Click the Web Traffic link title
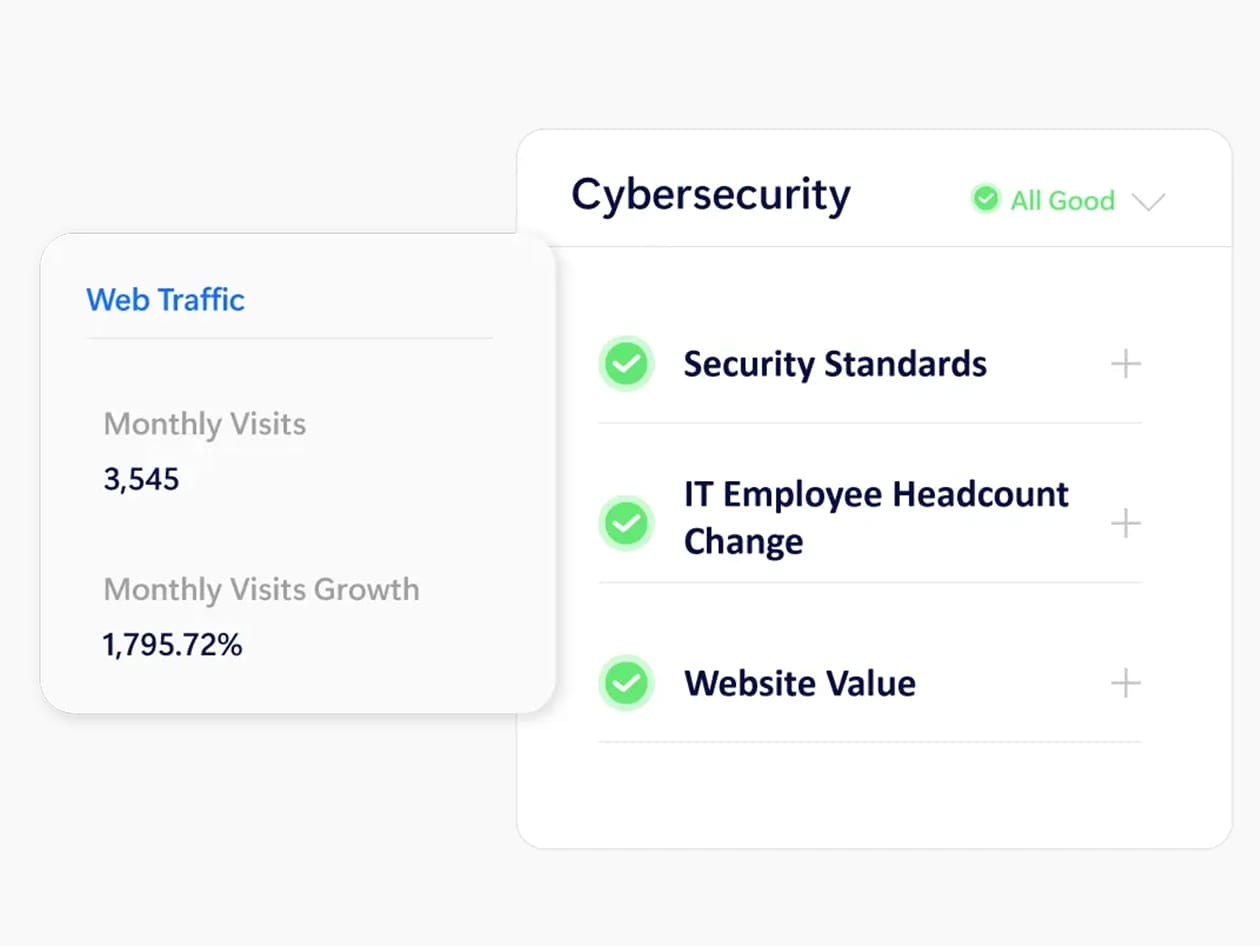Screen dimensions: 1260x946 click(165, 300)
